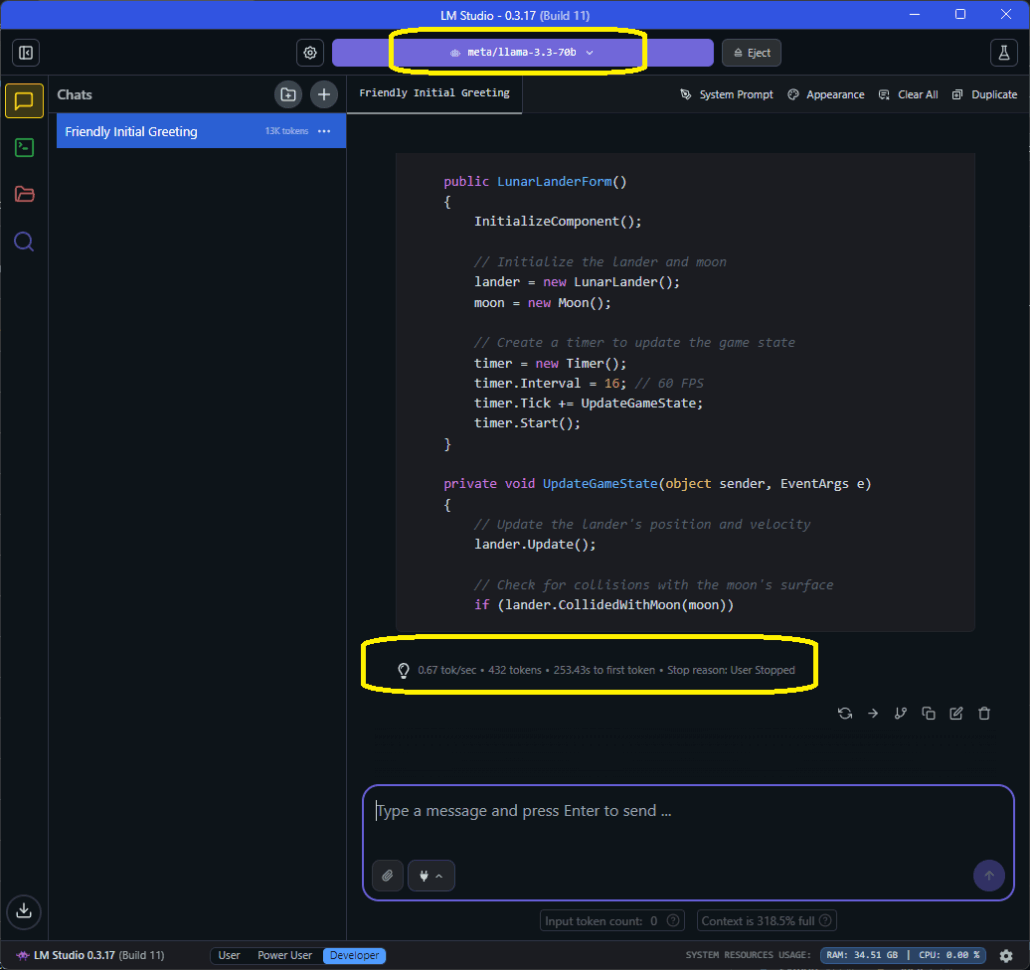
Task: Delete the assistant message
Action: tap(984, 713)
